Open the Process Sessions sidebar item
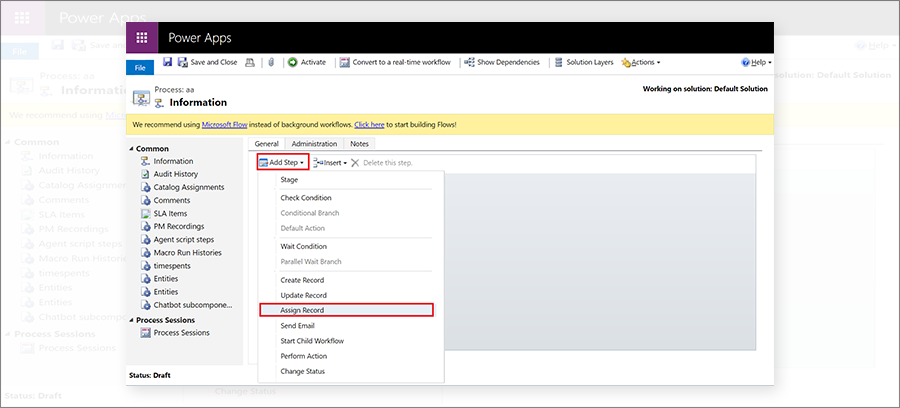This screenshot has height=408, width=900. tap(181, 333)
